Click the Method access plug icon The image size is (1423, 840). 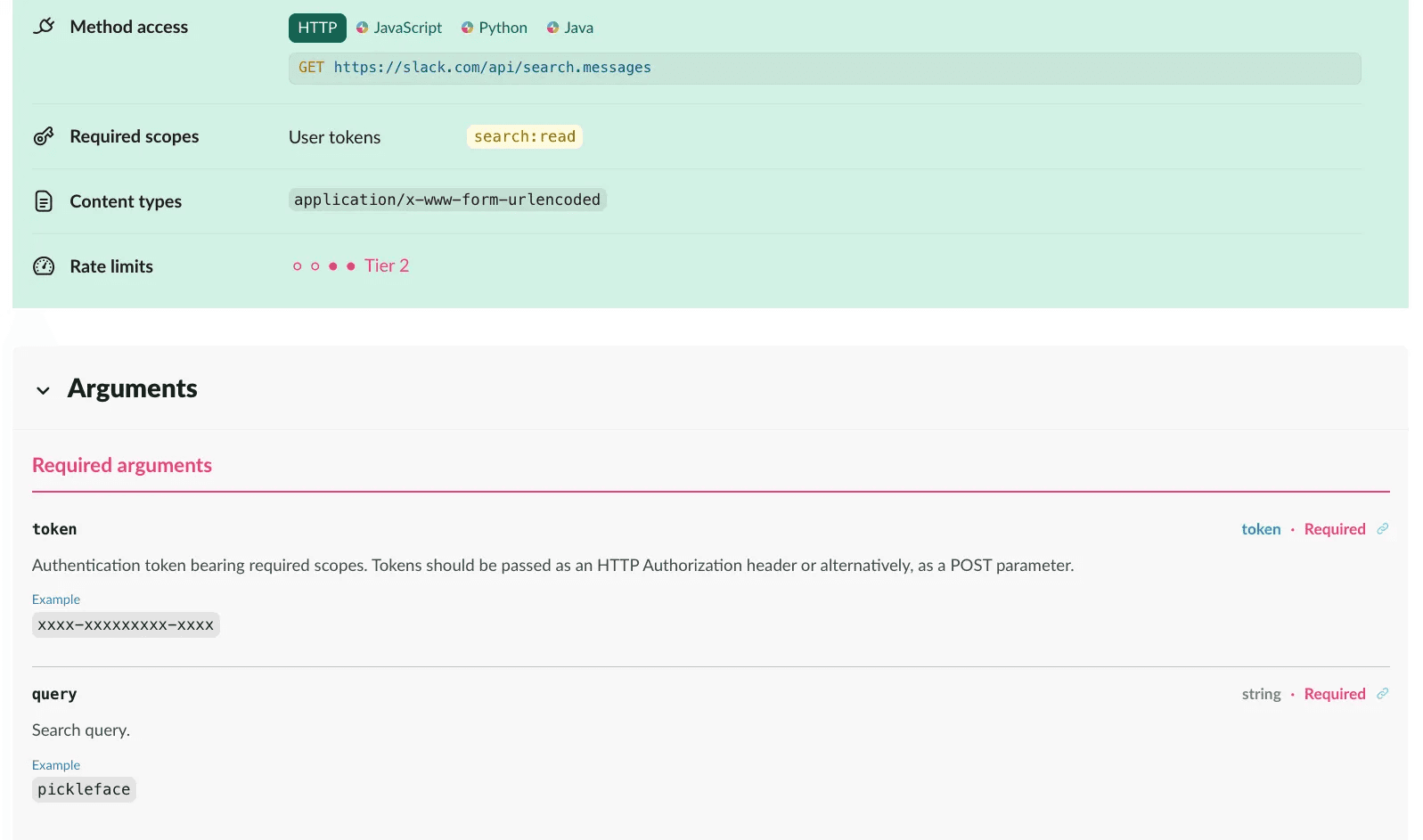pyautogui.click(x=44, y=27)
